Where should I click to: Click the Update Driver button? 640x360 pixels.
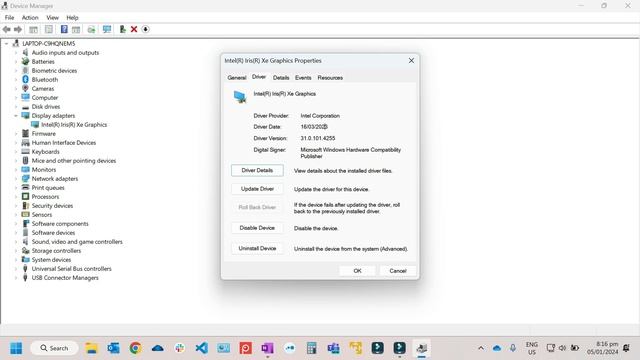point(257,189)
